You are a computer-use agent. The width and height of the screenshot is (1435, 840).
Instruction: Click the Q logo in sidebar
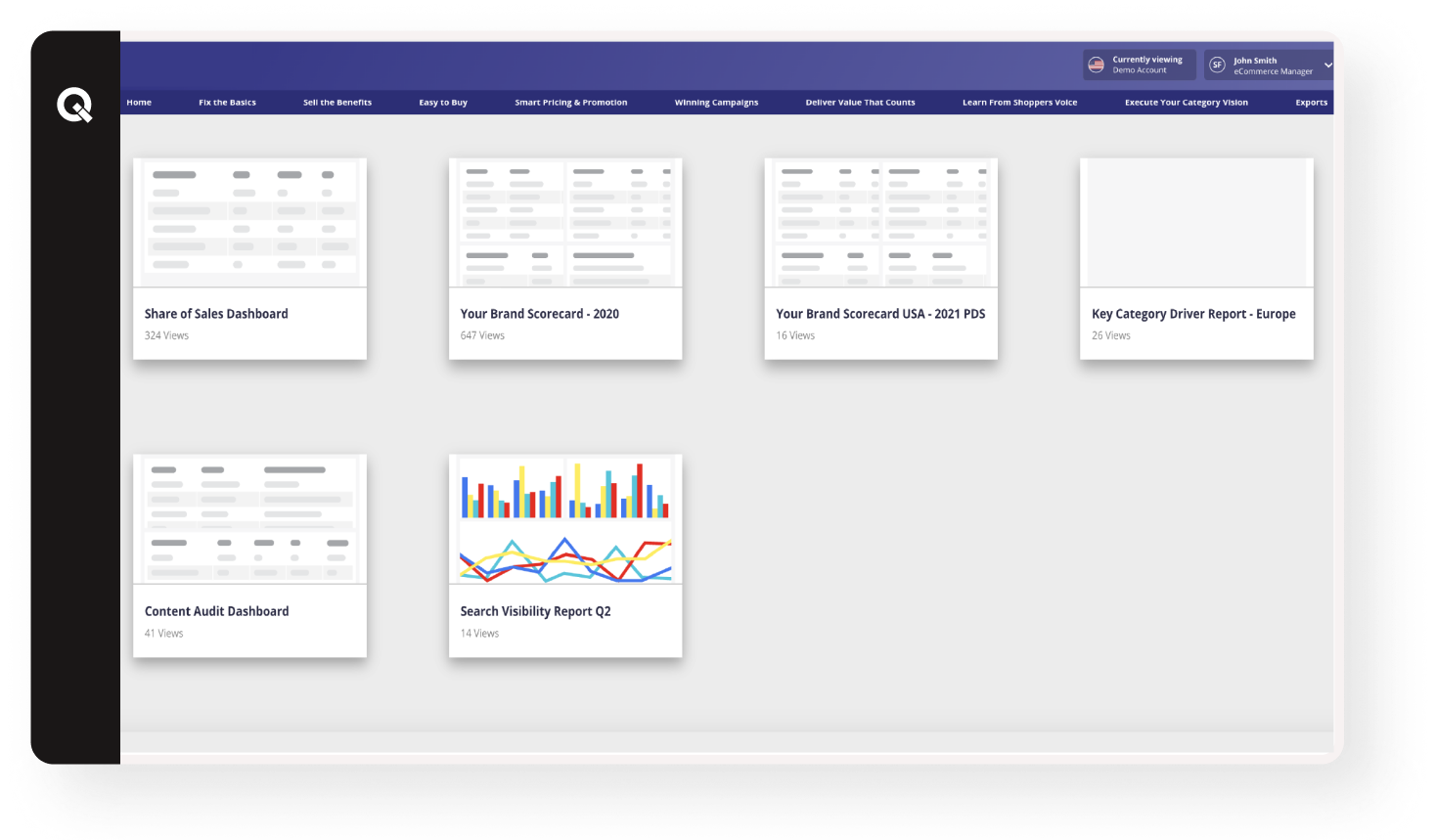pyautogui.click(x=74, y=104)
